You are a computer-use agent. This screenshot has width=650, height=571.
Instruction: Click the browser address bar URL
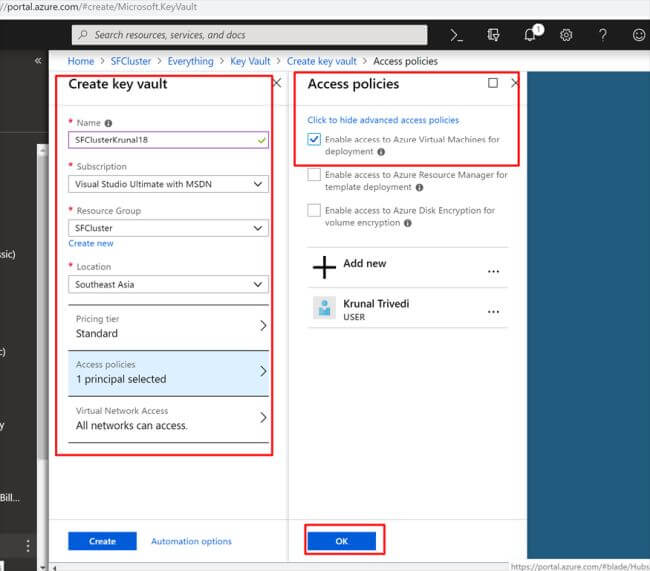[x=99, y=7]
